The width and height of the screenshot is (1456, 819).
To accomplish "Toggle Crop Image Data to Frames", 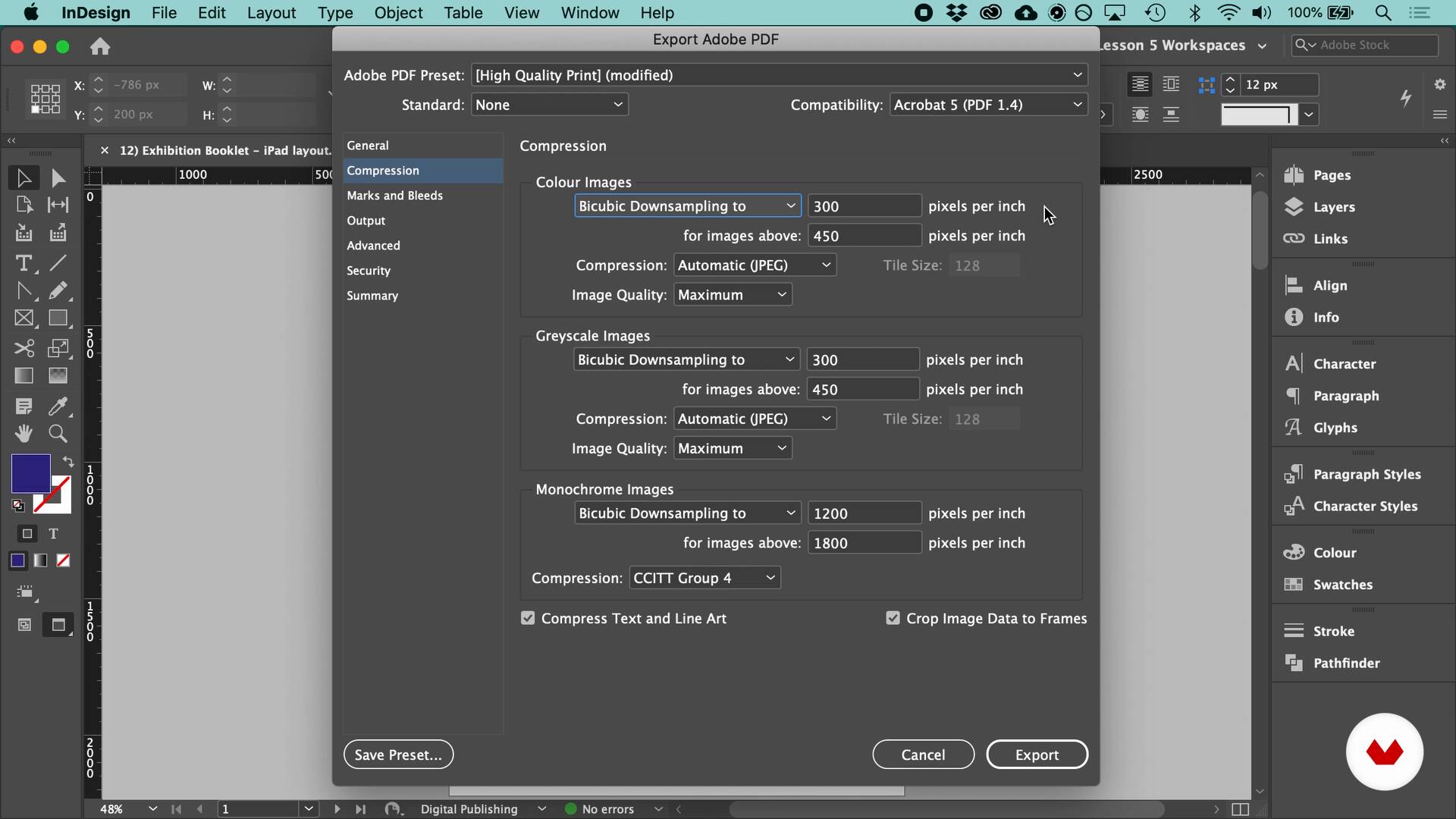I will 893,618.
